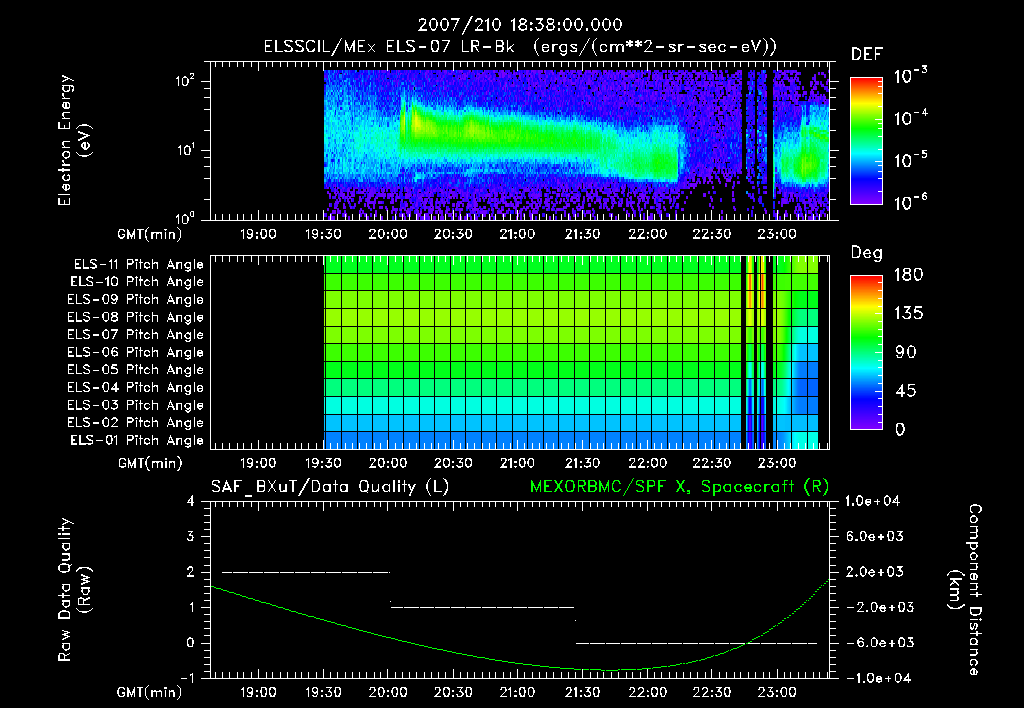Click the data quality dashed line at level 0
The height and width of the screenshot is (708, 1024).
pyautogui.click(x=696, y=643)
